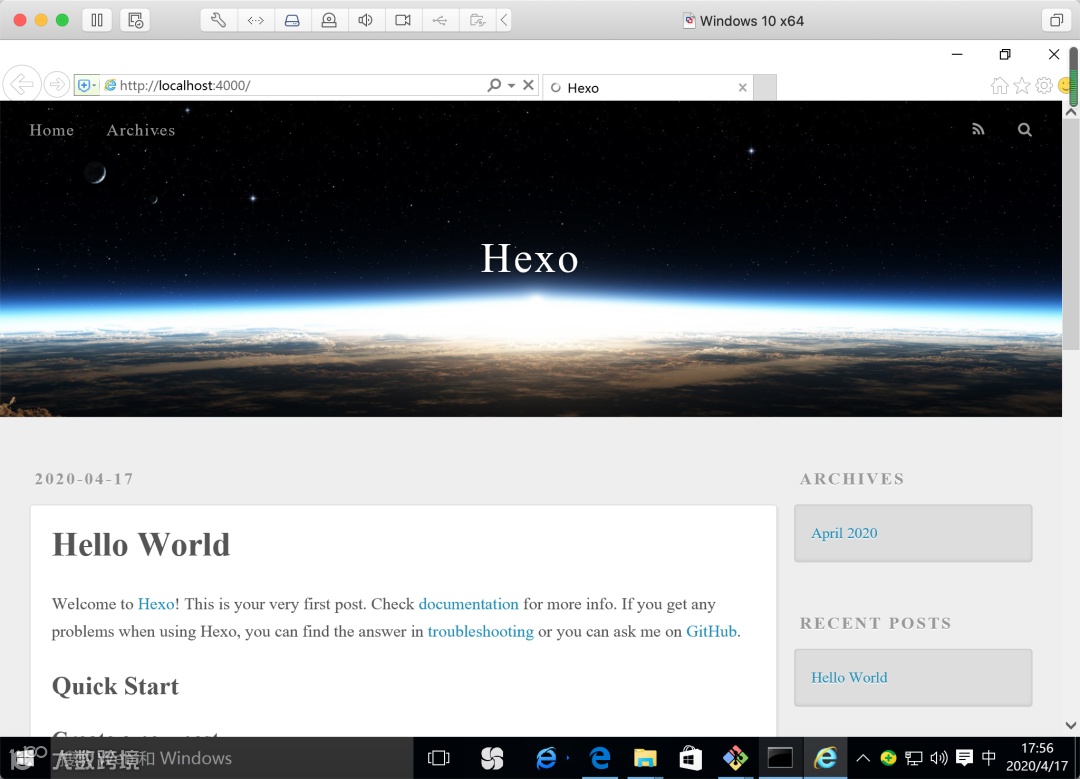The height and width of the screenshot is (779, 1080).
Task: Switch to the active Internet Explorer window
Action: tap(825, 758)
